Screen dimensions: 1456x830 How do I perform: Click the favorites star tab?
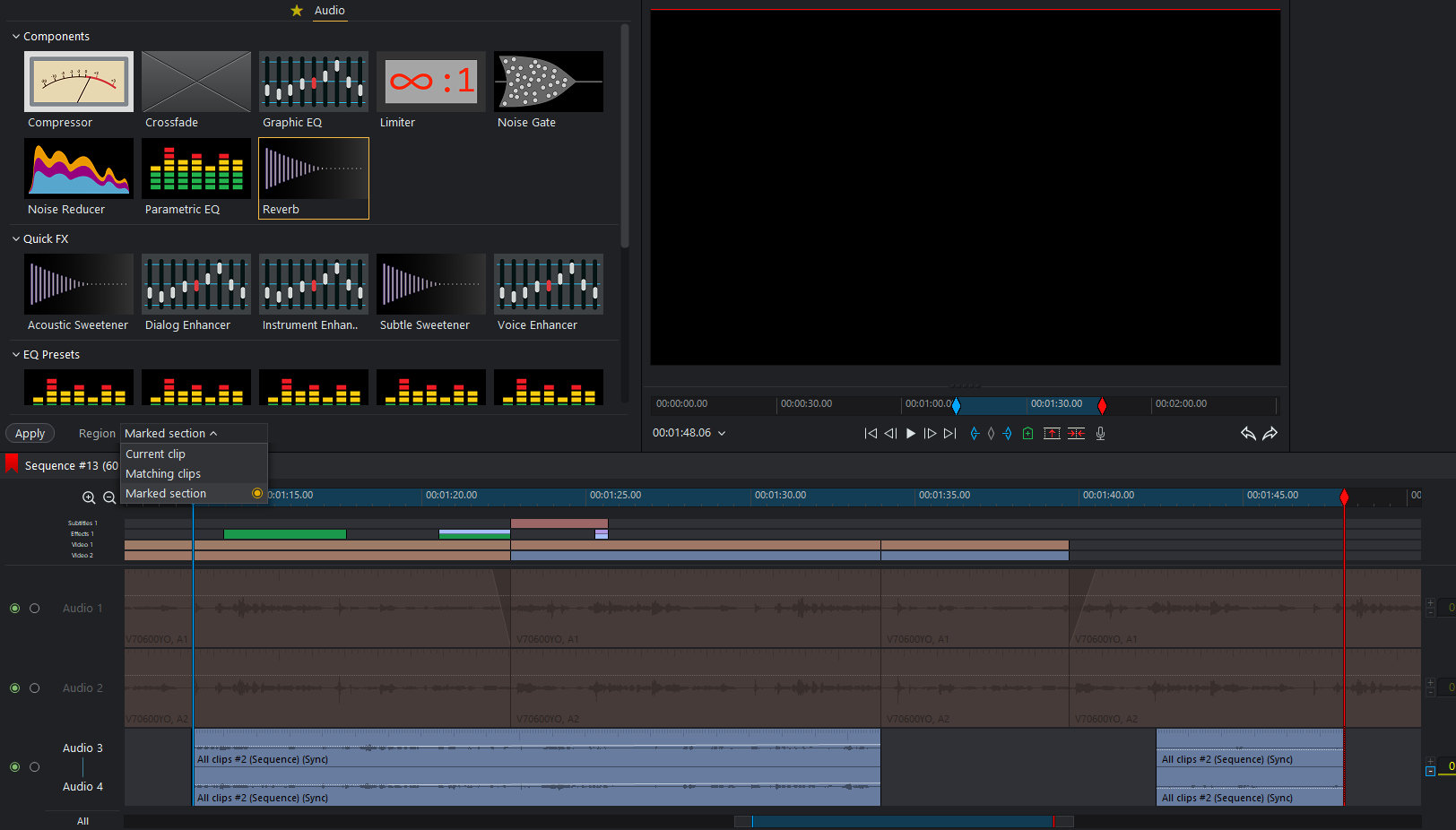click(297, 11)
